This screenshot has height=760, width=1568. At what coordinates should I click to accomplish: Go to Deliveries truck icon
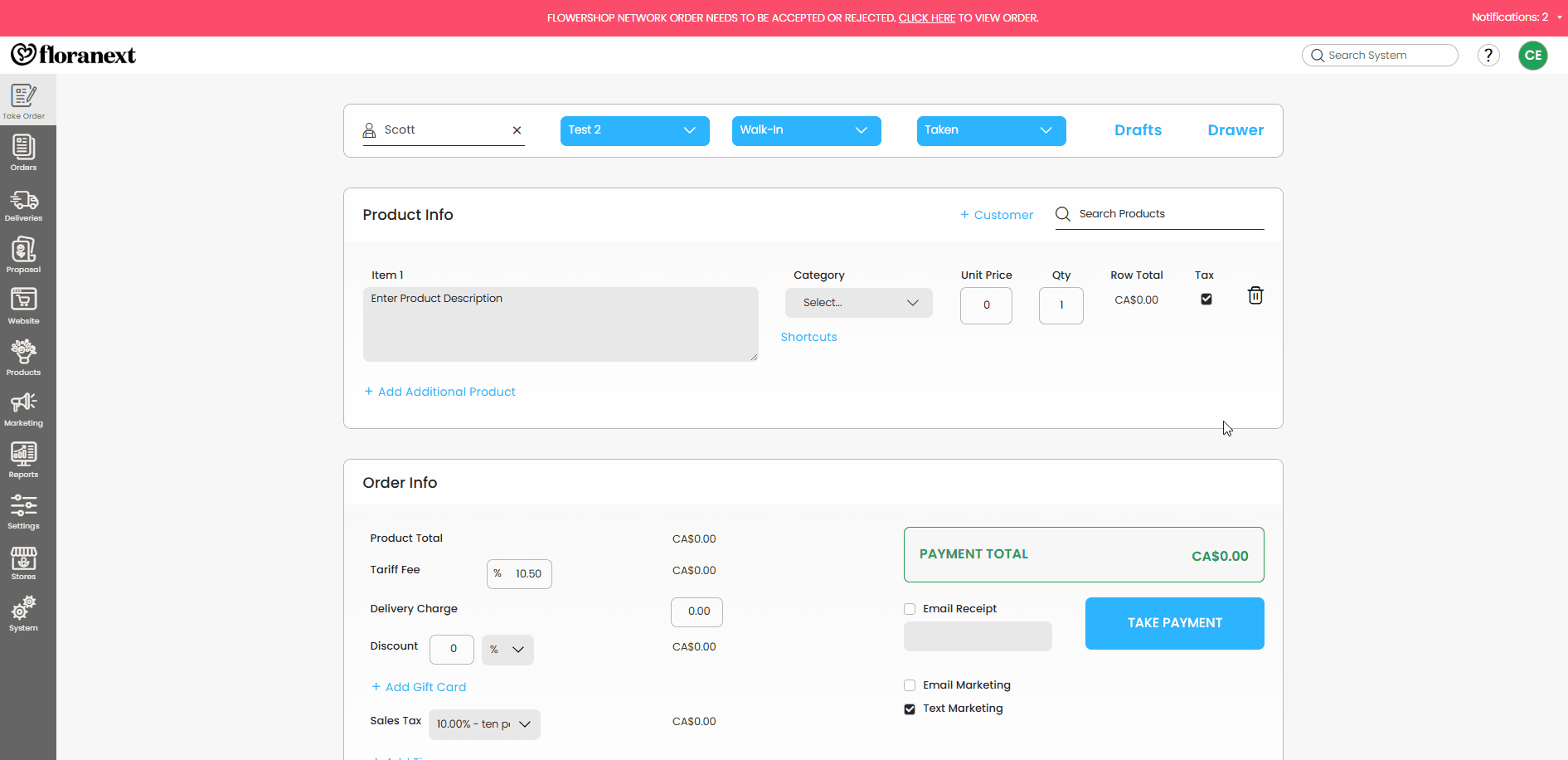[23, 204]
